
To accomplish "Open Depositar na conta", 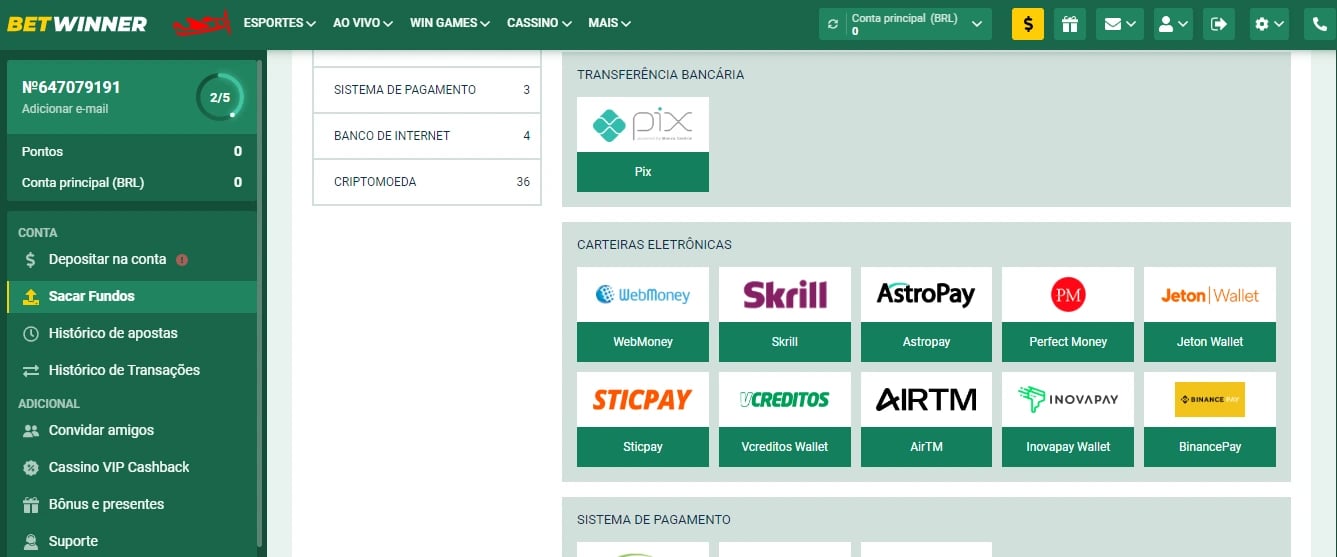I will pos(107,259).
